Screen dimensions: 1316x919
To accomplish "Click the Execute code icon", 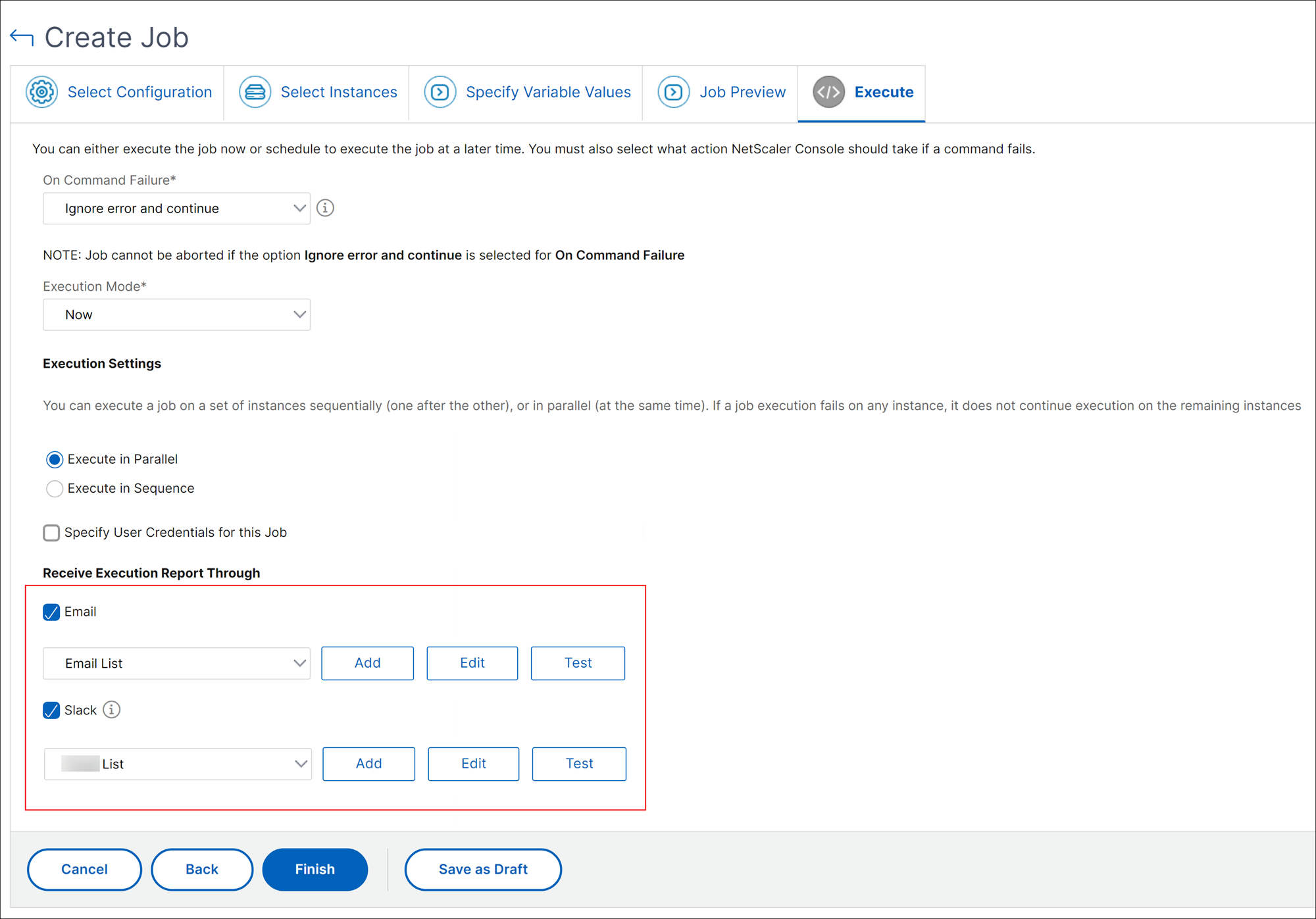I will 828,92.
